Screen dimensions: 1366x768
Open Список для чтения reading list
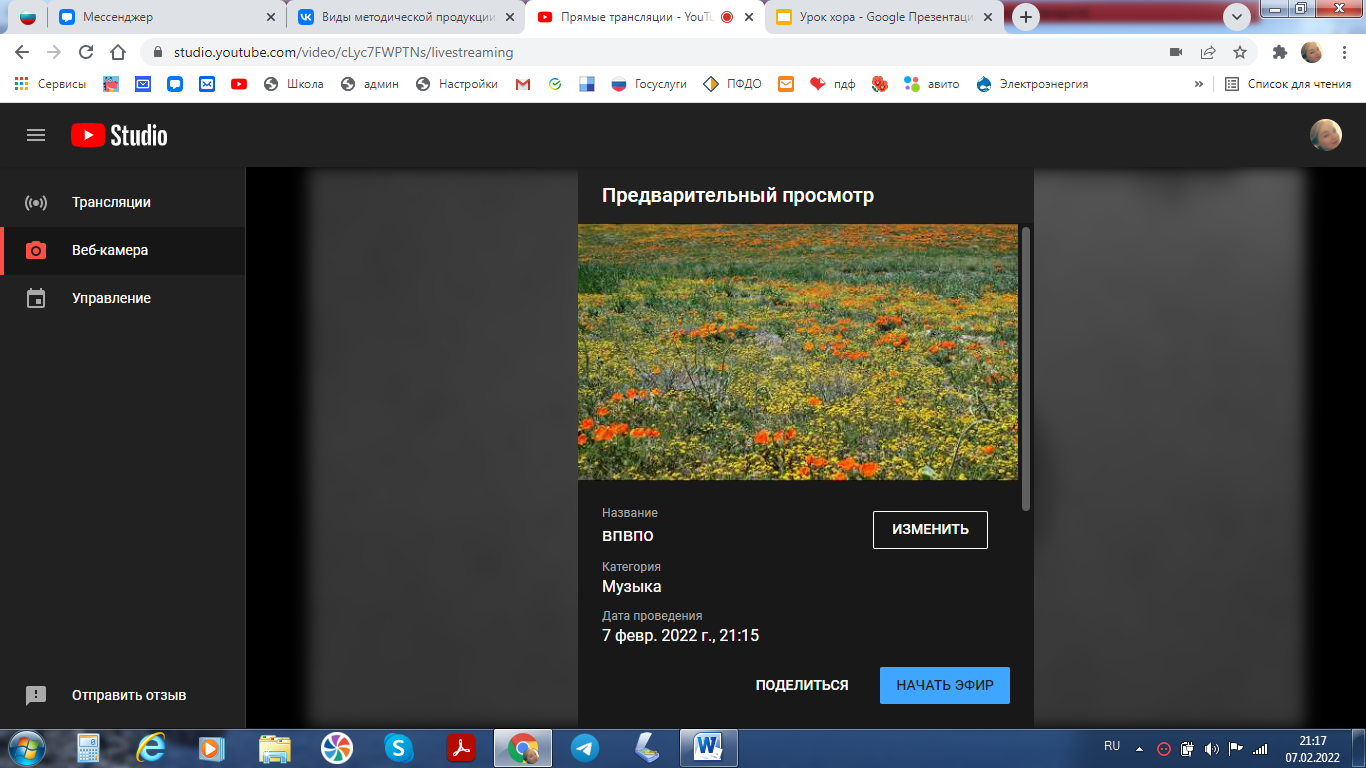[x=1288, y=84]
